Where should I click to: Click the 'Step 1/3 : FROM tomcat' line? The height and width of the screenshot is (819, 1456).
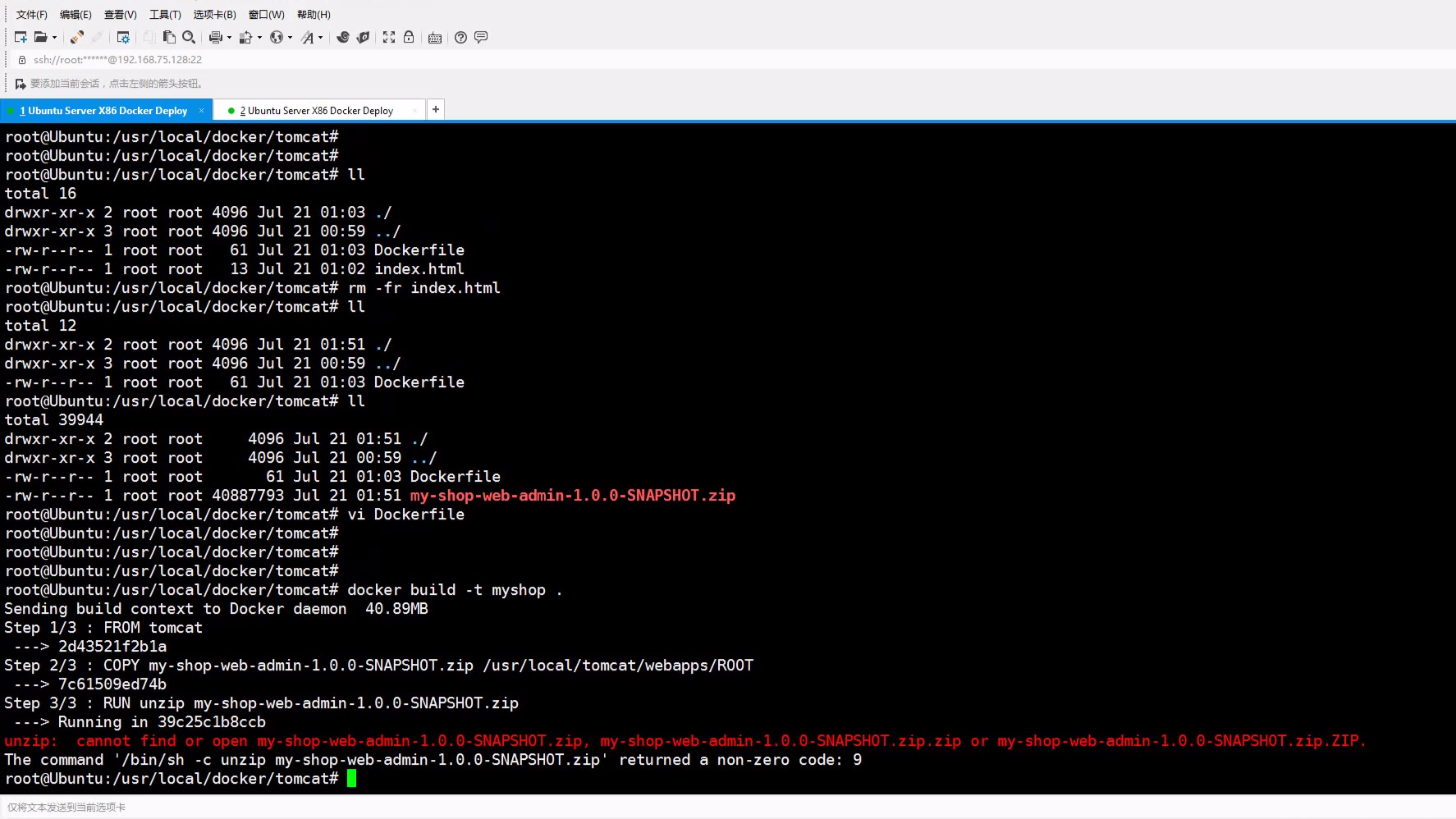[x=103, y=628]
